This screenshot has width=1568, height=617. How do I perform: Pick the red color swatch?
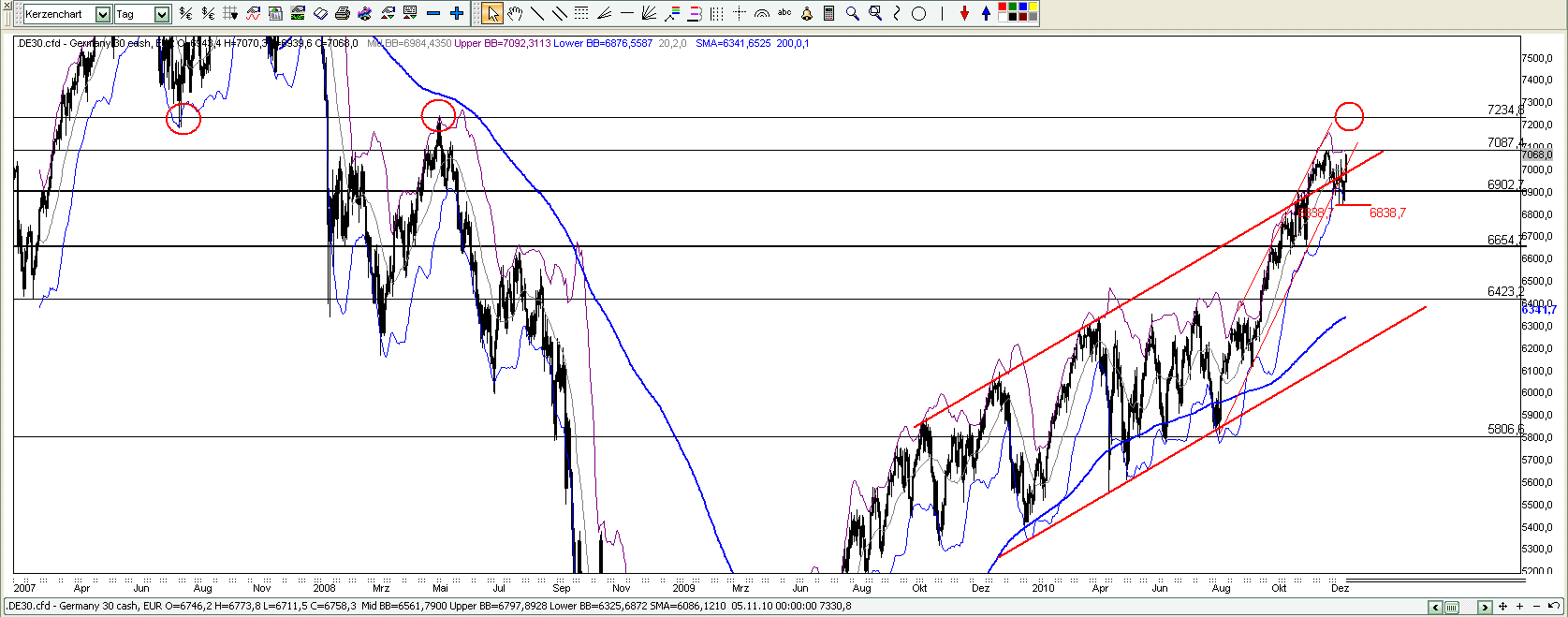pos(1003,7)
